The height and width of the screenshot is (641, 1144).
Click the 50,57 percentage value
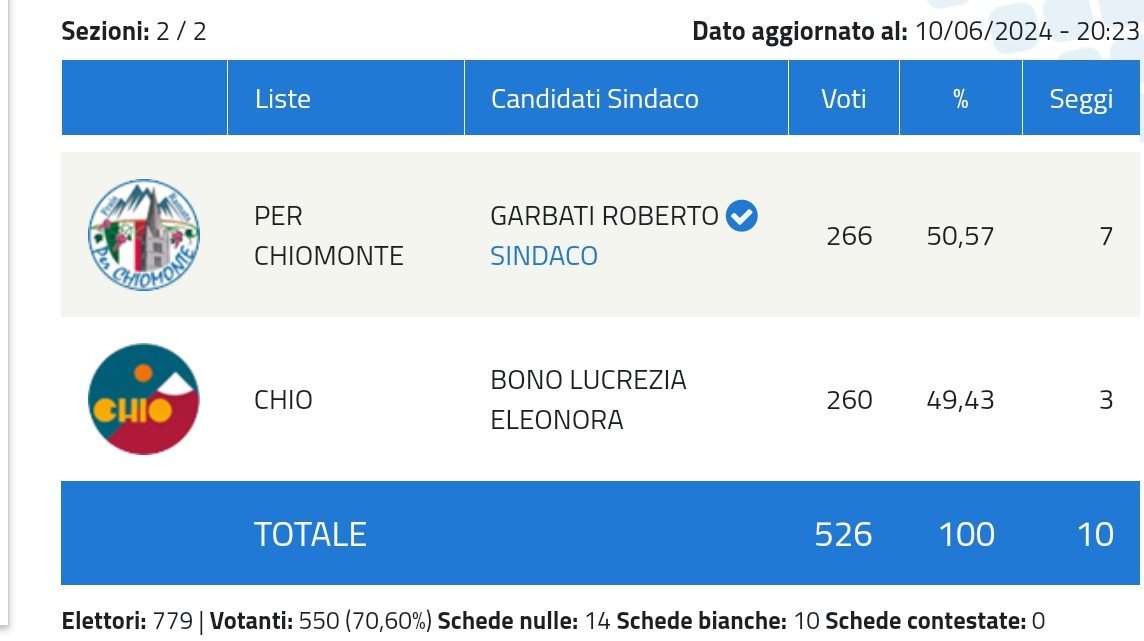[960, 236]
